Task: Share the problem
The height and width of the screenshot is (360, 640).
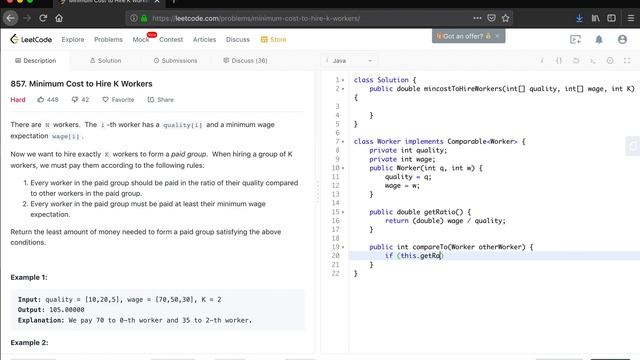Action: point(160,100)
